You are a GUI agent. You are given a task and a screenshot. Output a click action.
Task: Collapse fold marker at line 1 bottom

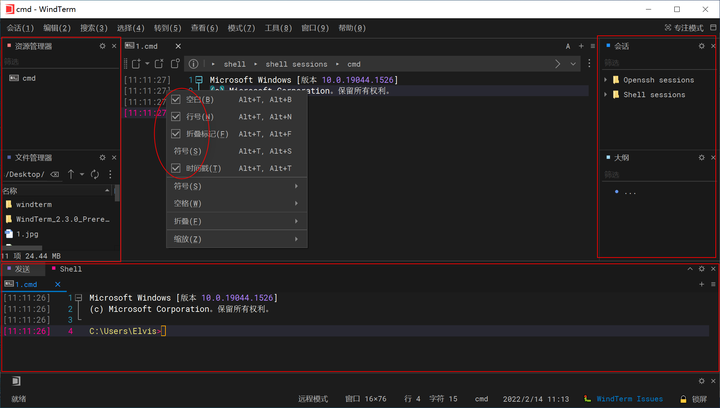79,298
